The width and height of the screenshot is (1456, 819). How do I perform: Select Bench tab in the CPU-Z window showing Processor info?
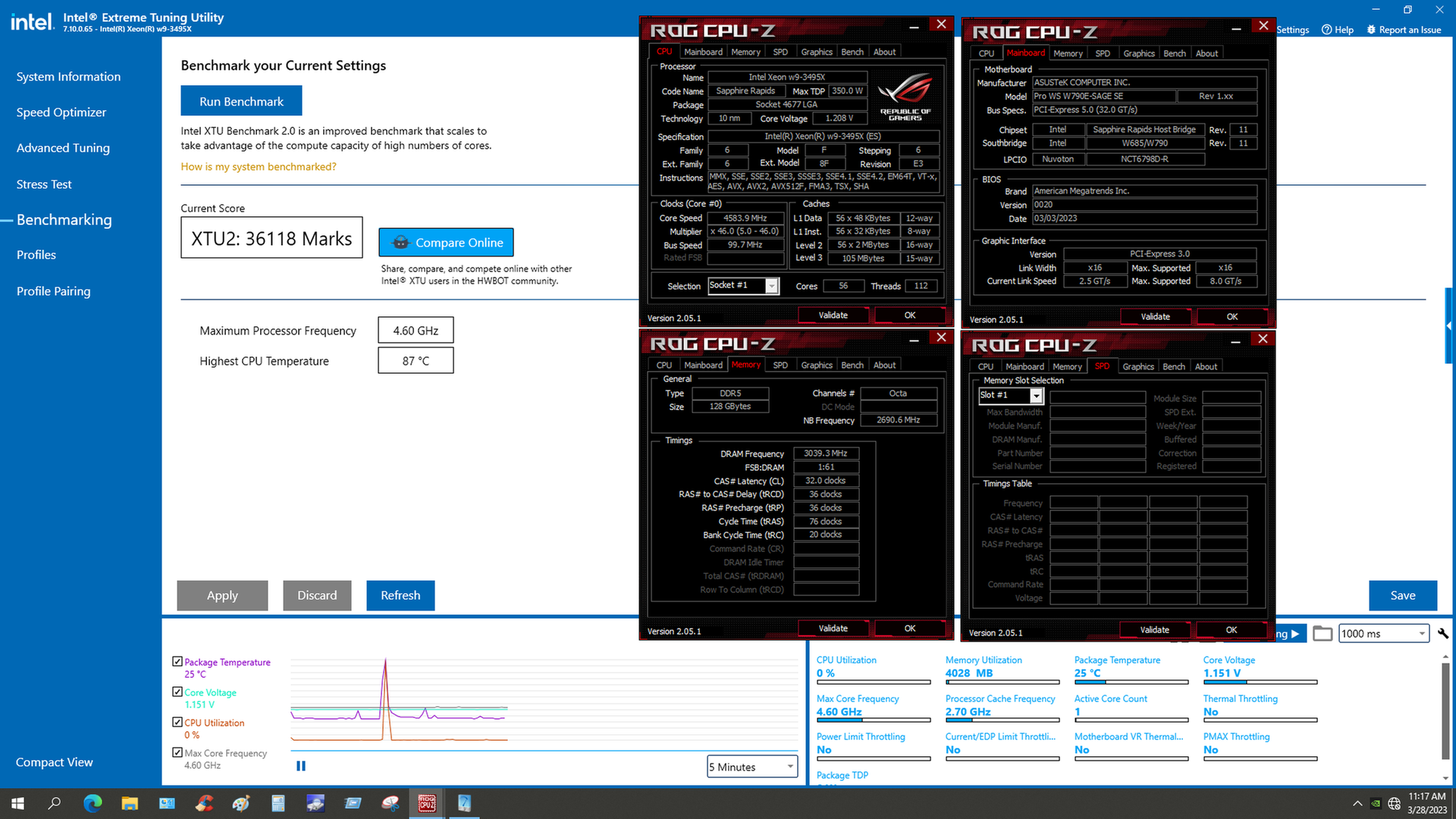(852, 52)
